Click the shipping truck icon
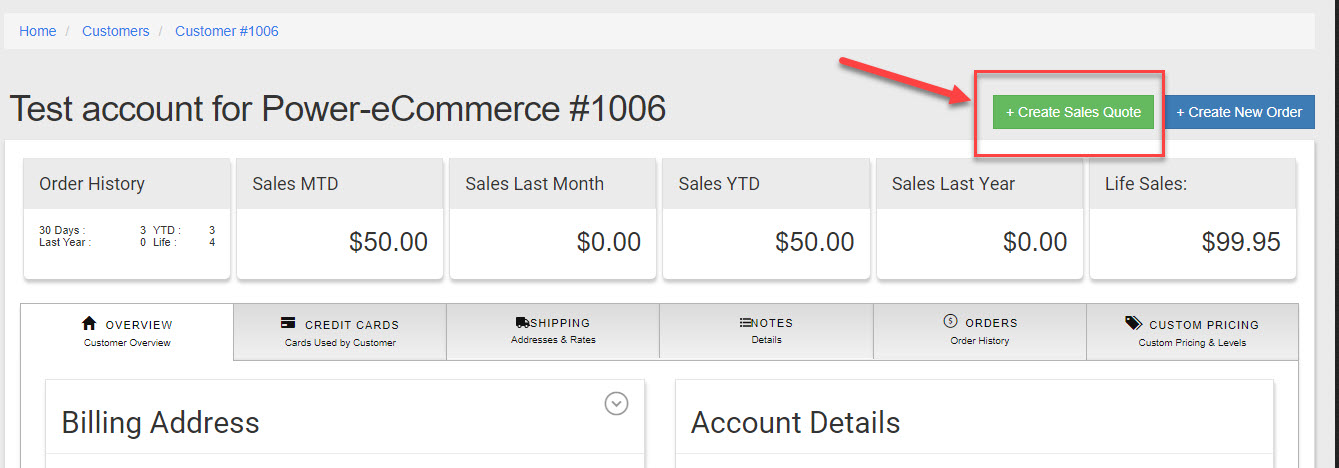 522,323
